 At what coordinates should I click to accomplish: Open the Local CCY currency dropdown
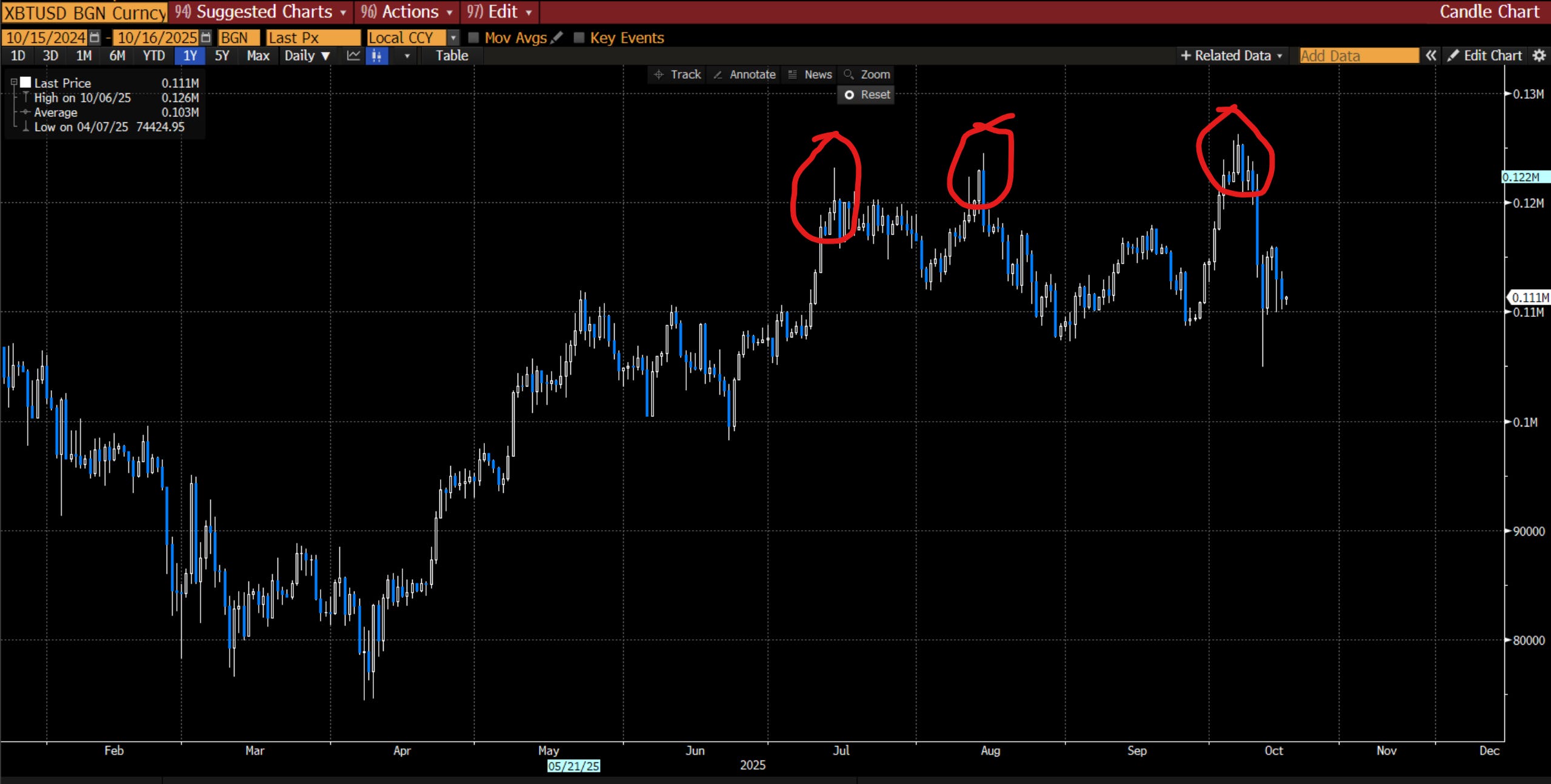(452, 38)
